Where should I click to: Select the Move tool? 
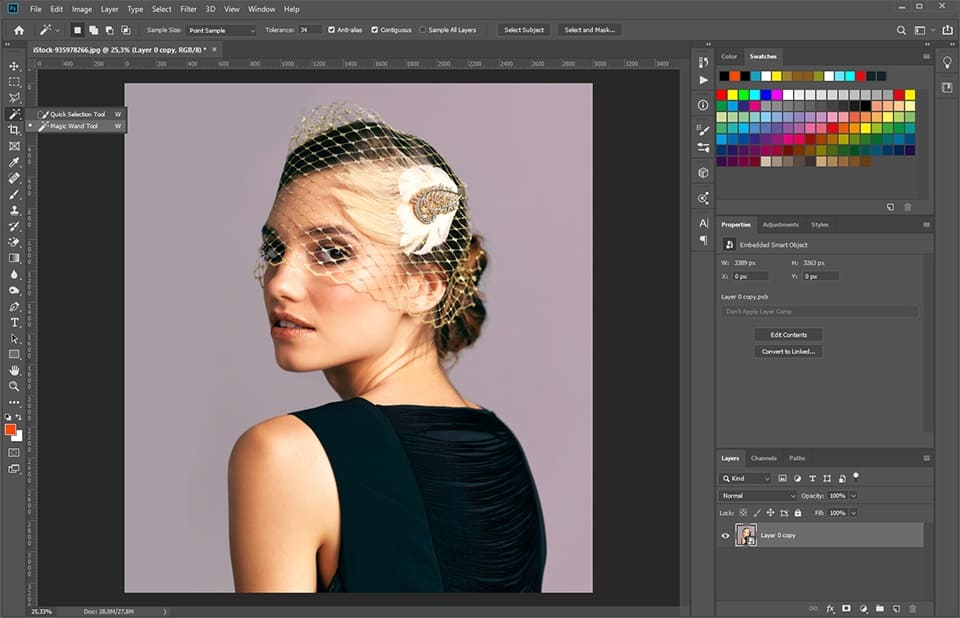pyautogui.click(x=14, y=66)
